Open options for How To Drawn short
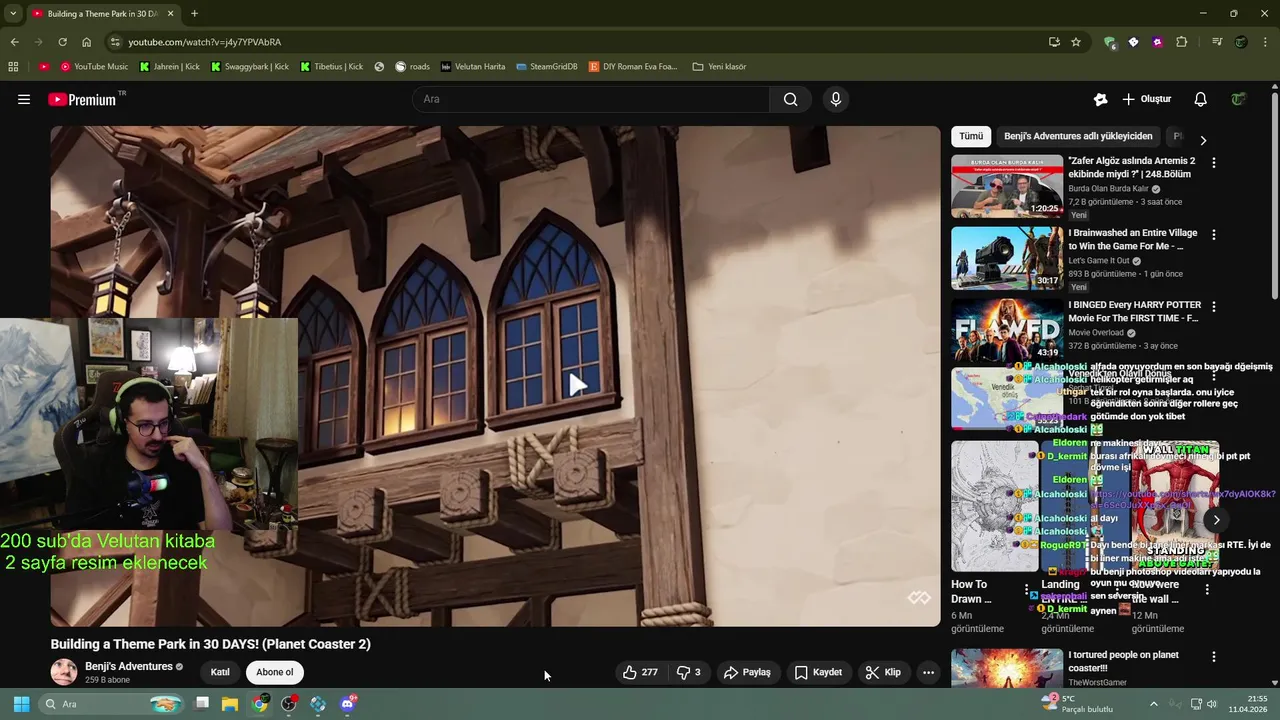Image resolution: width=1280 pixels, height=720 pixels. click(1026, 590)
